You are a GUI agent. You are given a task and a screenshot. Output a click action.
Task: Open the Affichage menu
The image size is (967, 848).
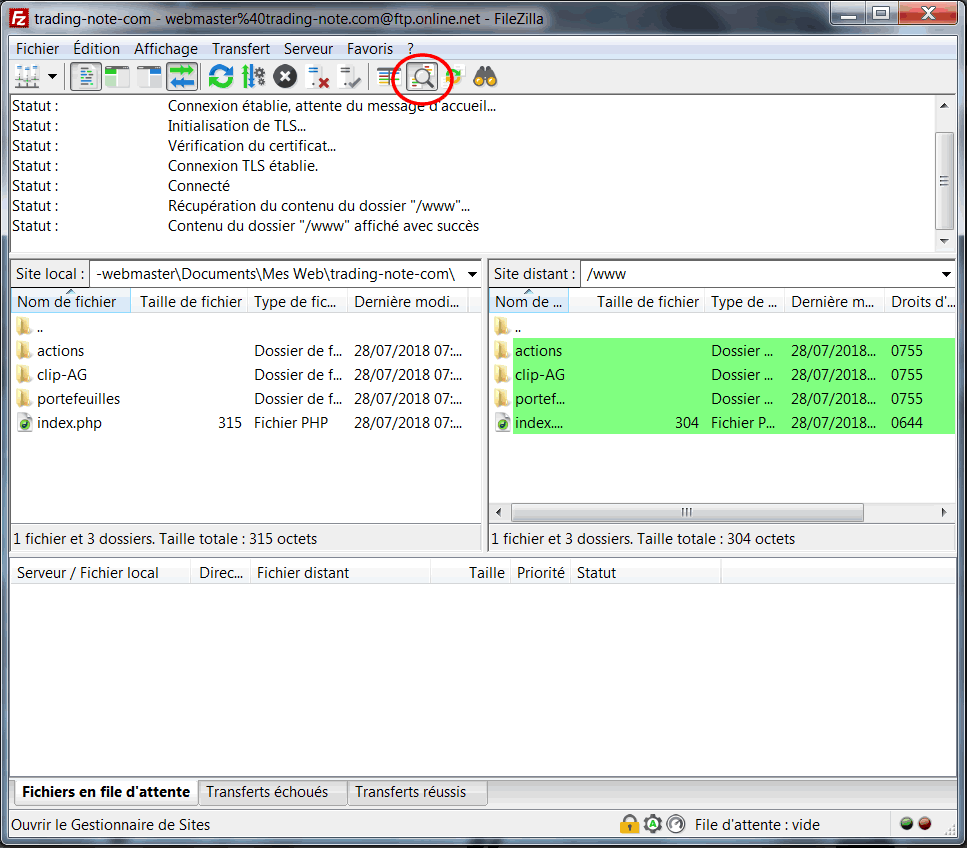(x=166, y=49)
